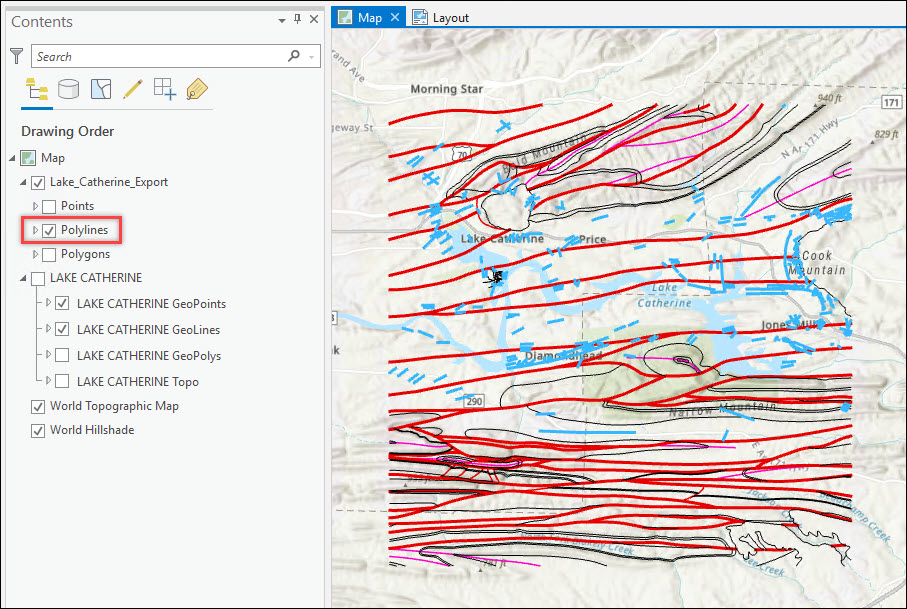This screenshot has width=907, height=609.
Task: Enable the Points layer checkbox
Action: [x=49, y=206]
